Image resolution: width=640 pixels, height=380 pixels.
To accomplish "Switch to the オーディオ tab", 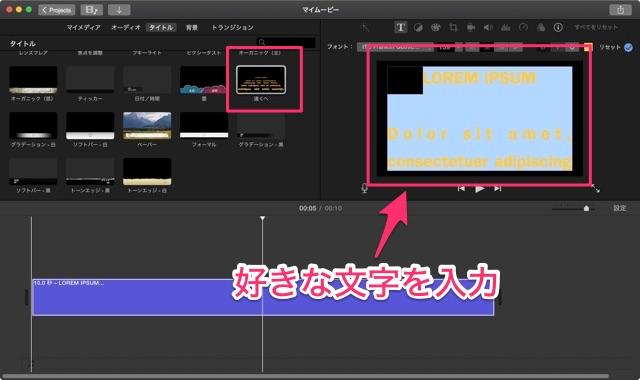I will coord(126,27).
